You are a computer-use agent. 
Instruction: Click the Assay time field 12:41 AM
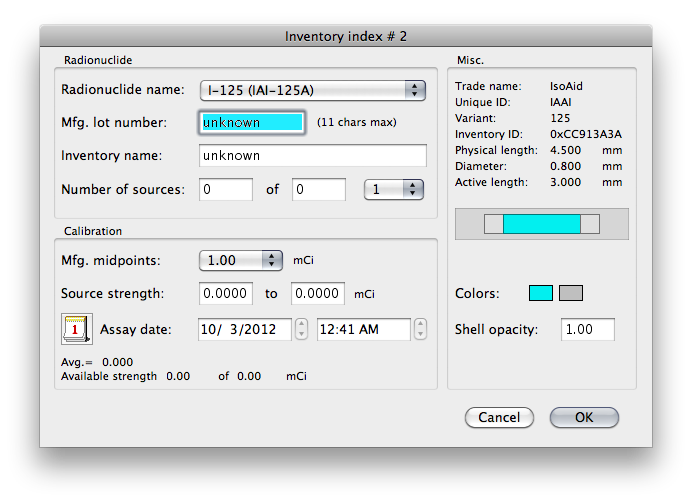click(364, 329)
